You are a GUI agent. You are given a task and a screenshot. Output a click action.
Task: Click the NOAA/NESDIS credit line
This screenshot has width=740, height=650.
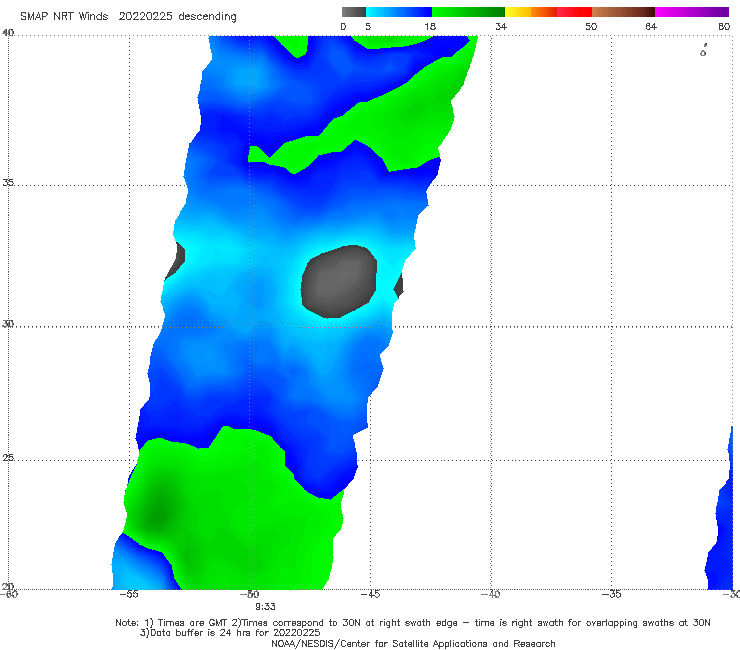point(413,644)
